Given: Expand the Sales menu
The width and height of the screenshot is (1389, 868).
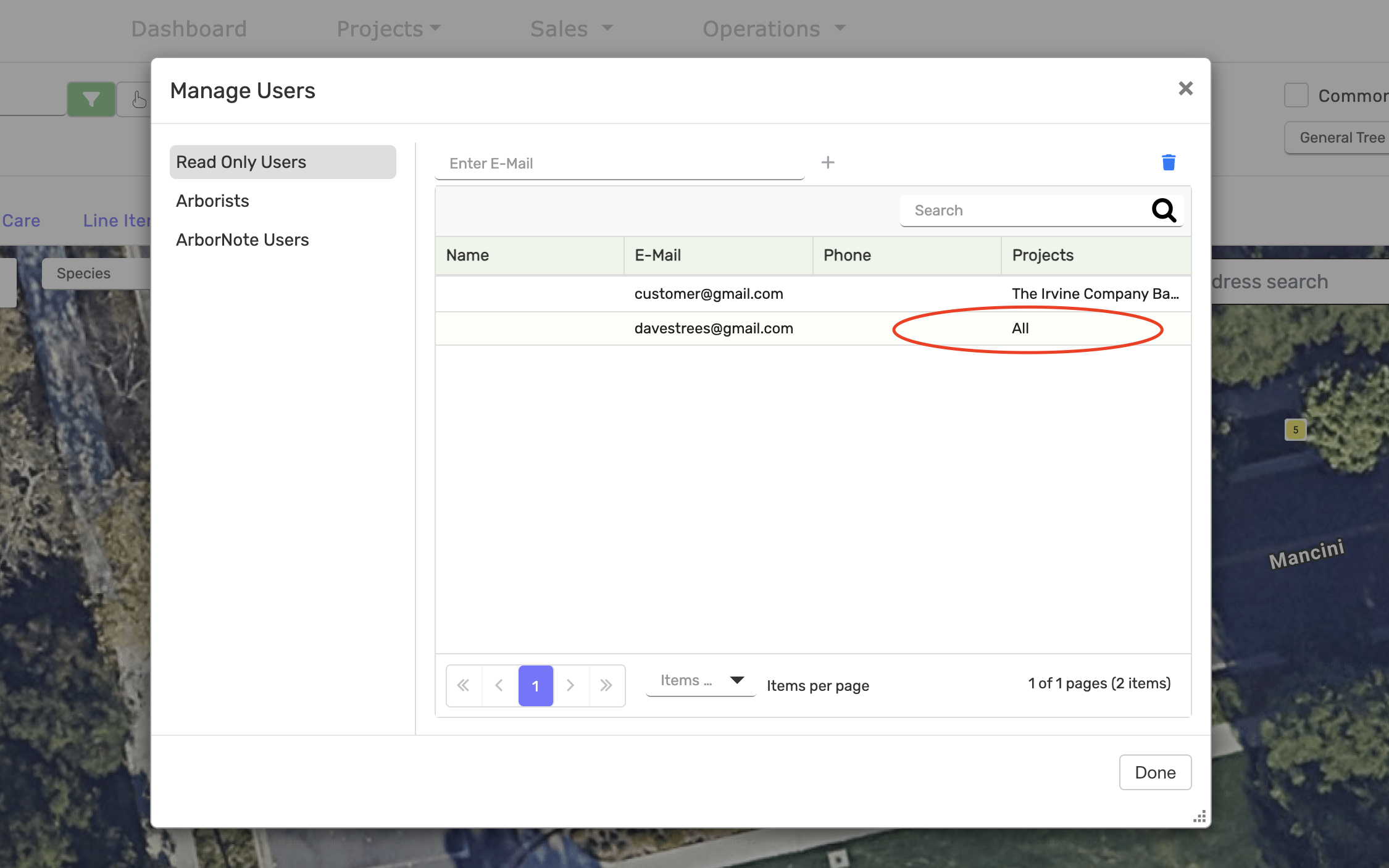Looking at the screenshot, I should point(571,28).
